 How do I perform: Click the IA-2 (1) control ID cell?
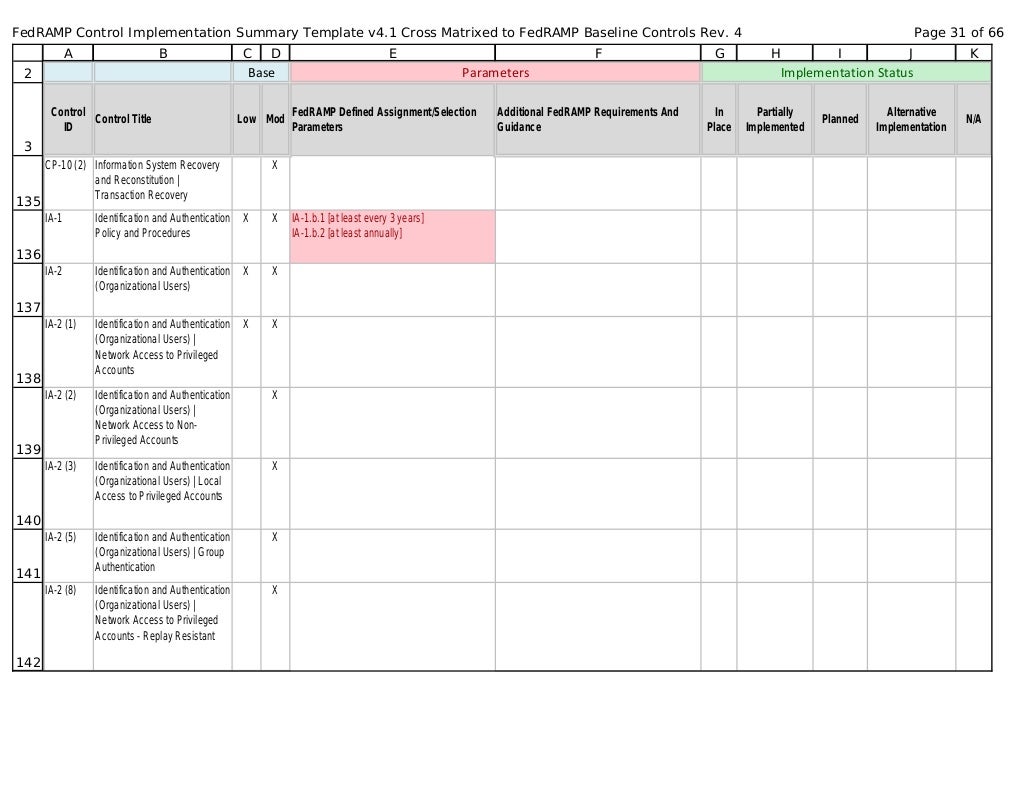pos(68,352)
